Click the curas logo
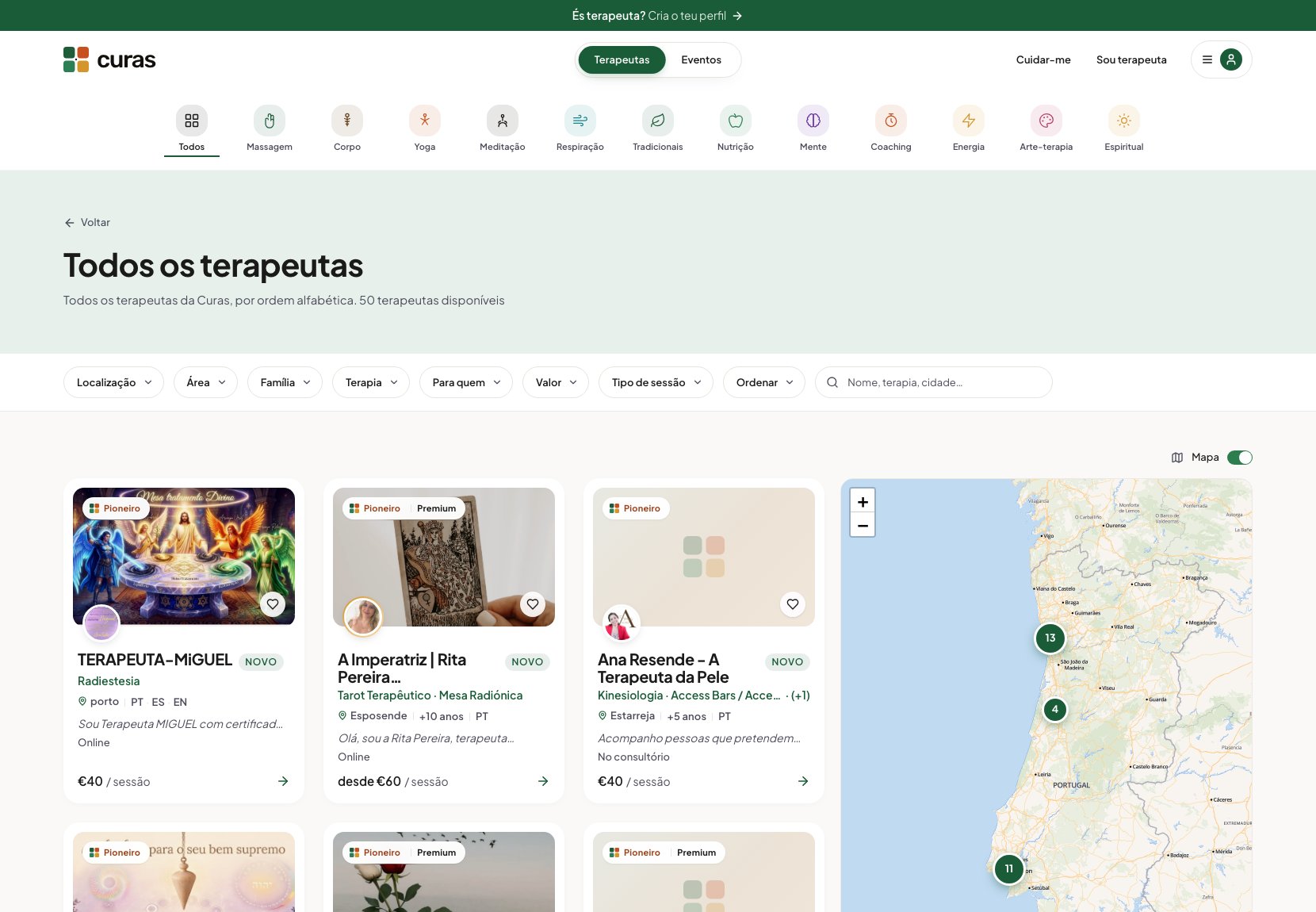The height and width of the screenshot is (912, 1316). (x=109, y=59)
